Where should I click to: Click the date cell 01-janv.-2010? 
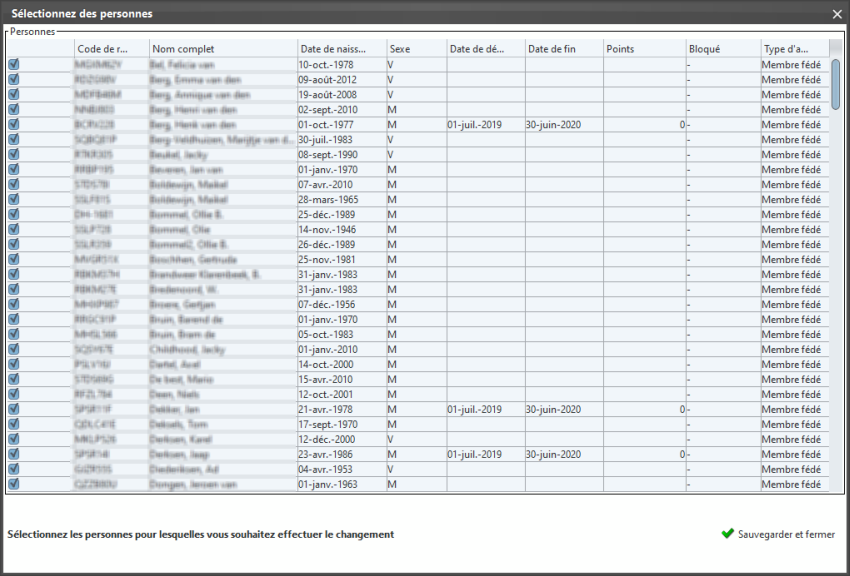(x=342, y=350)
